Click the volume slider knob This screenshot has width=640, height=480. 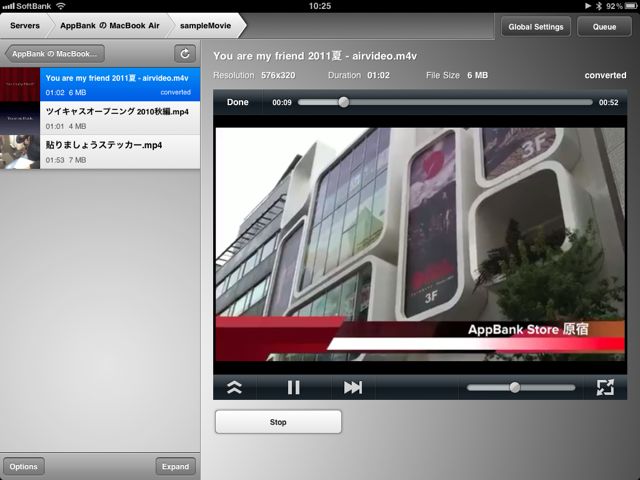(515, 387)
